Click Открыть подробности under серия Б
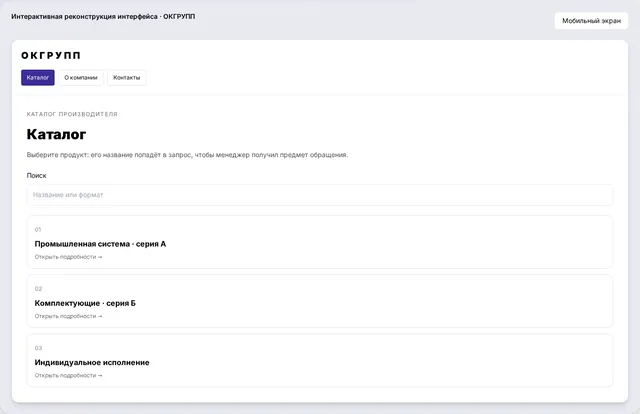The height and width of the screenshot is (414, 640). [68, 316]
